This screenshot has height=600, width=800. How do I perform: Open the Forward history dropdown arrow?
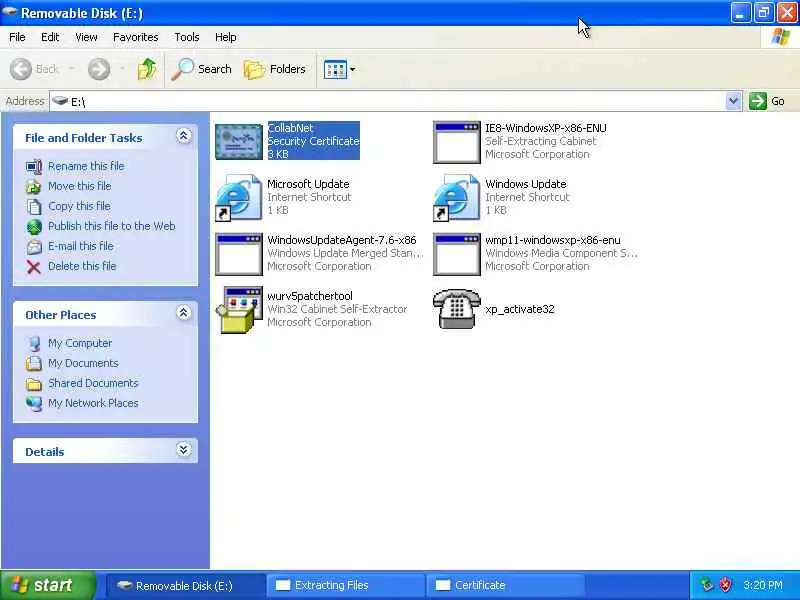pyautogui.click(x=122, y=68)
